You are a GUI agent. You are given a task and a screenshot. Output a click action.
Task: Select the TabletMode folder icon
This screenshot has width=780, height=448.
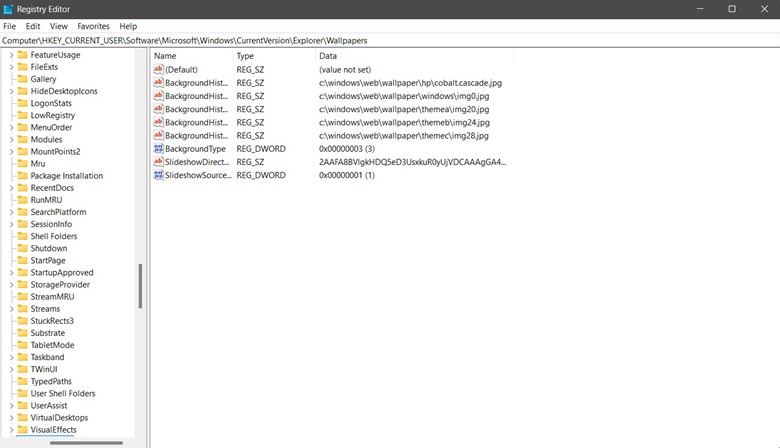22,345
